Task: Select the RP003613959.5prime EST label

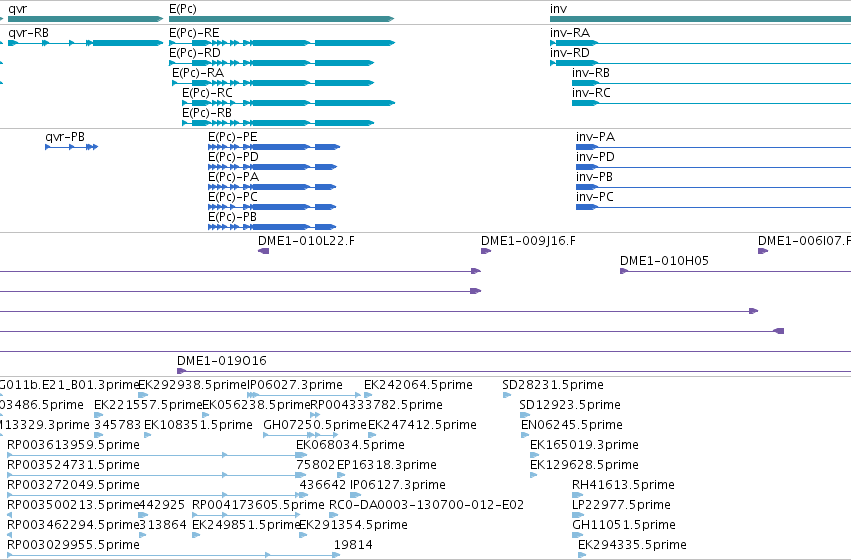Action: tap(73, 446)
